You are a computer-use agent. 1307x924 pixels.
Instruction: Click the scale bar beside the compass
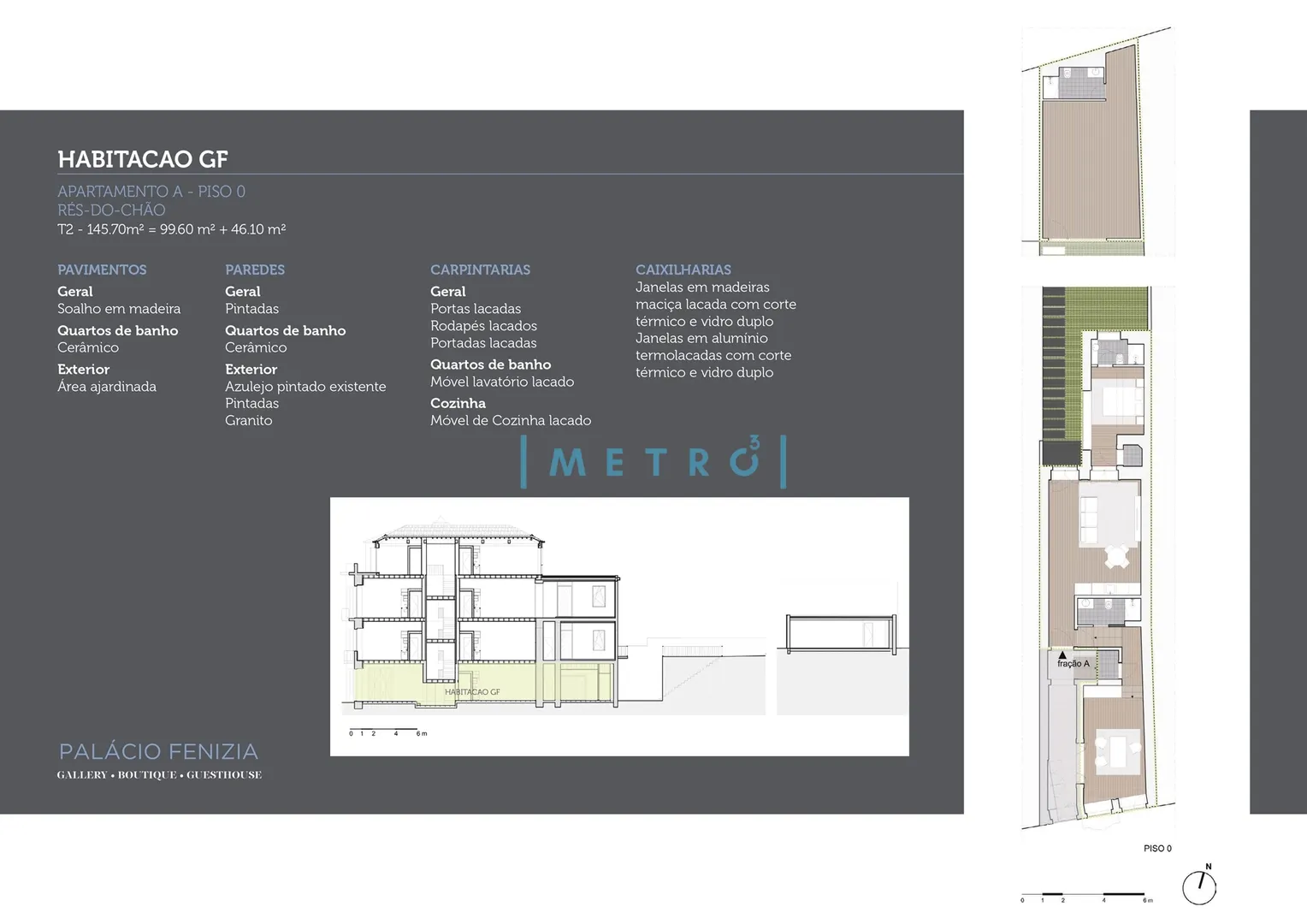click(1086, 899)
